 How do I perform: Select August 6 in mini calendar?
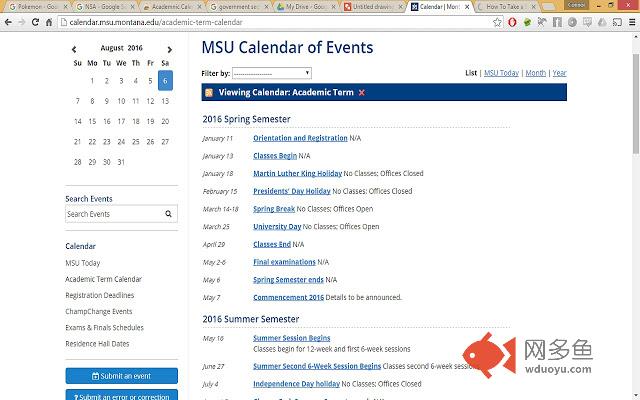click(x=165, y=80)
